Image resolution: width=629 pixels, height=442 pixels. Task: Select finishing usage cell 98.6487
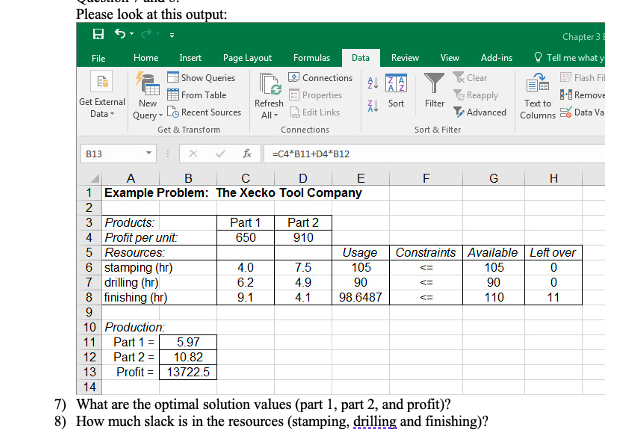point(360,297)
